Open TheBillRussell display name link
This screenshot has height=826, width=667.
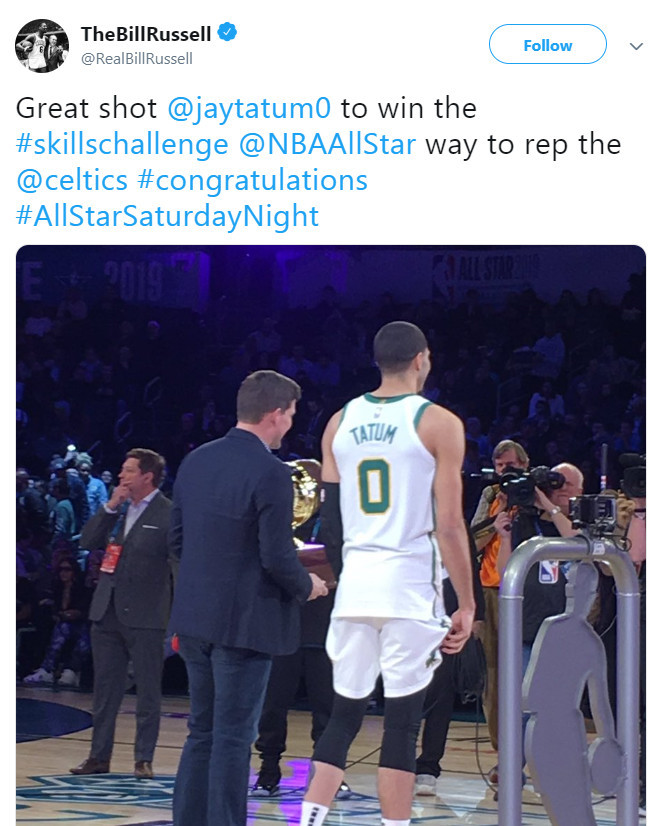coord(146,34)
